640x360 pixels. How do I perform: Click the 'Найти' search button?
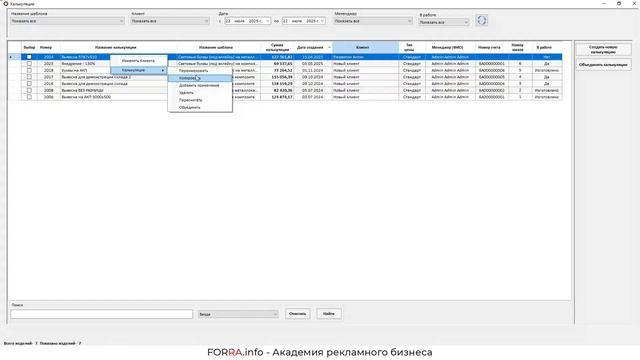click(329, 314)
